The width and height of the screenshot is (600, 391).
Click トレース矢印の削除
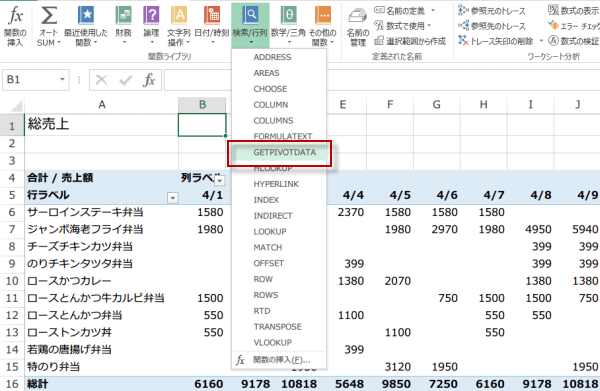click(x=496, y=41)
